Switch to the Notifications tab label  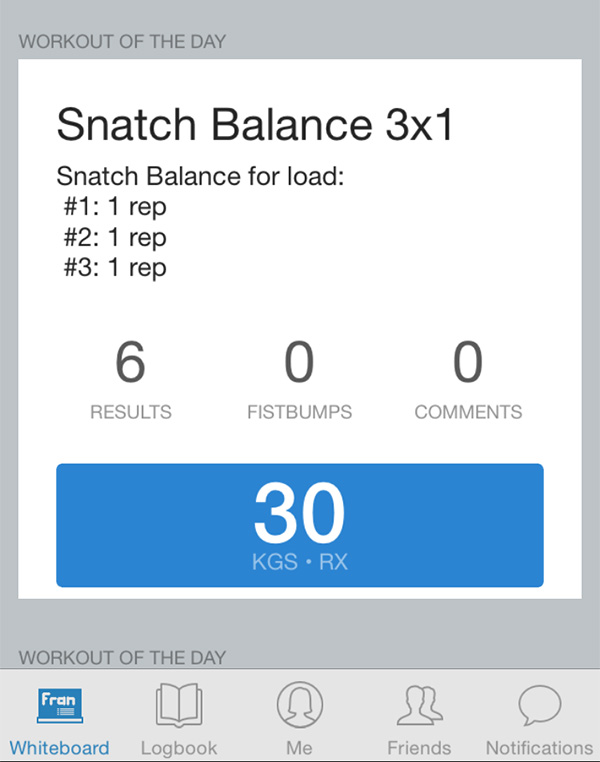pyautogui.click(x=539, y=747)
